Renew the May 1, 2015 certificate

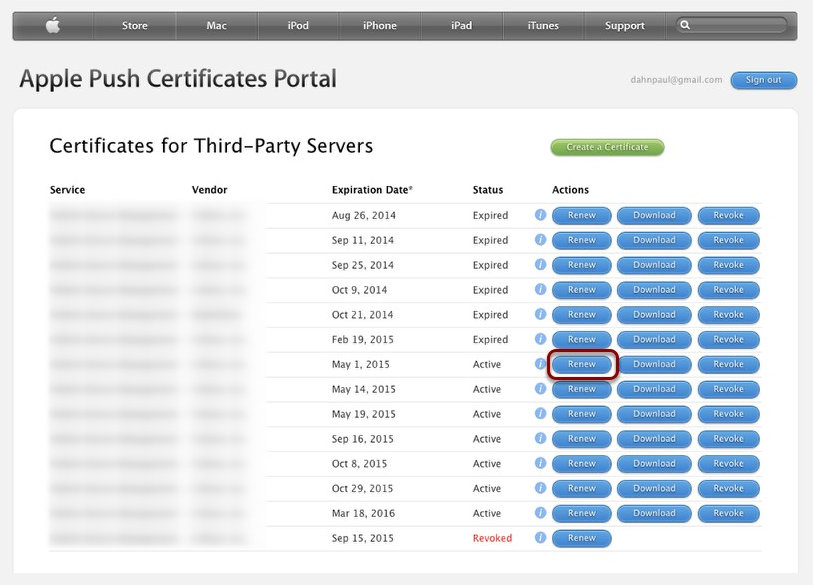[x=582, y=365]
